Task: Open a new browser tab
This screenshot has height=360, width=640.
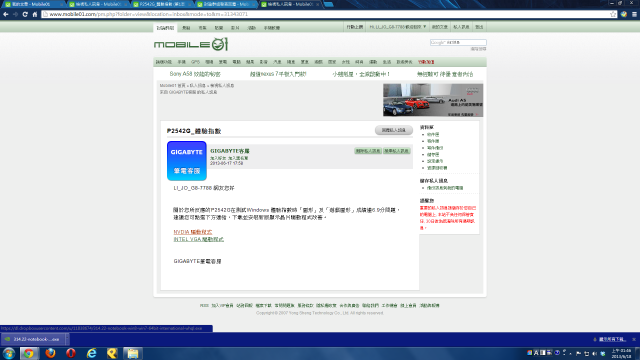Action: point(329,4)
